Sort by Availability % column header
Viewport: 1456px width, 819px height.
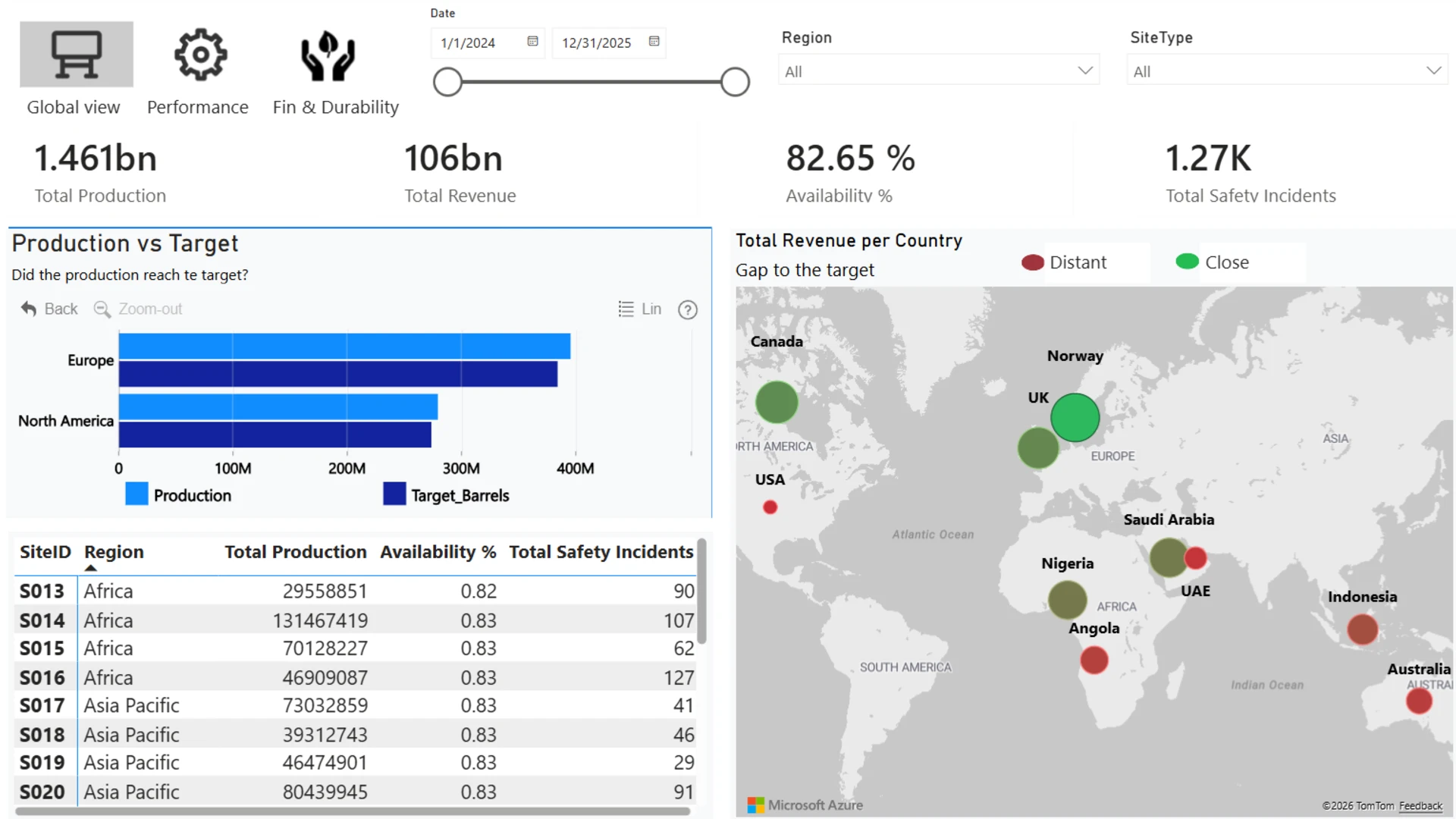point(438,552)
